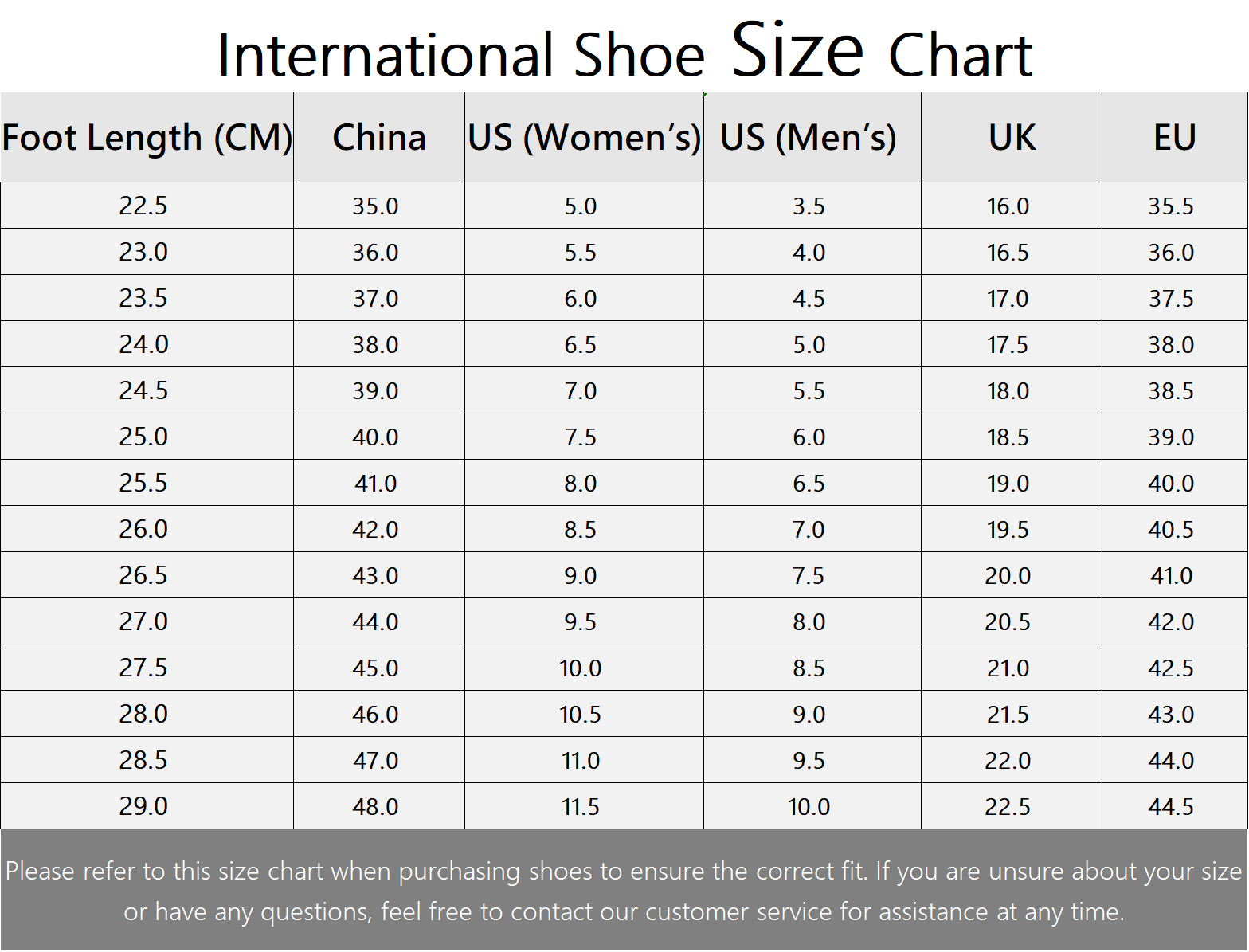The image size is (1249, 952).
Task: Click the Foot Length (CM) column header
Action: (x=147, y=137)
